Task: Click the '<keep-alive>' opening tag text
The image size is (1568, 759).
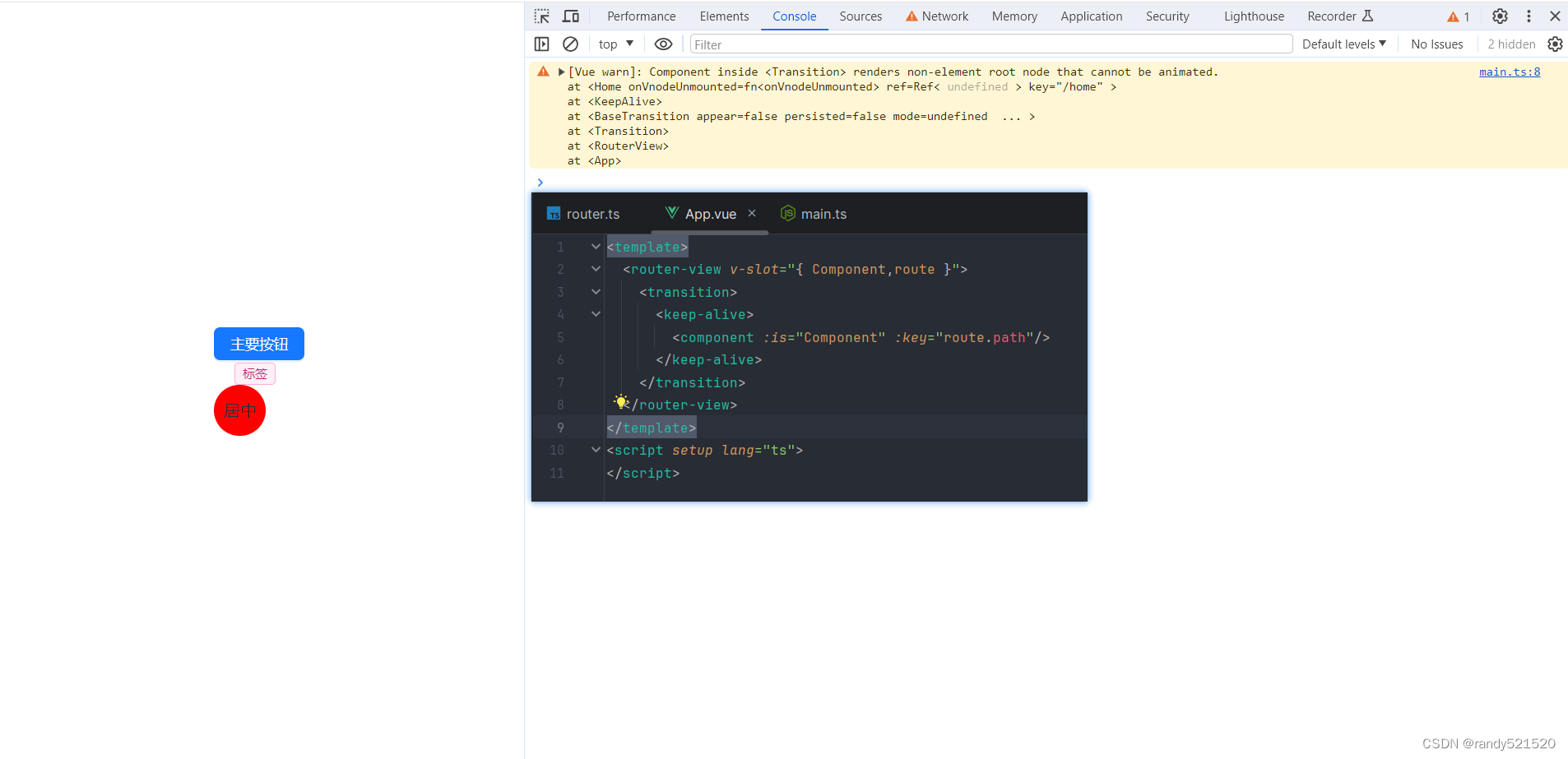Action: 704,315
